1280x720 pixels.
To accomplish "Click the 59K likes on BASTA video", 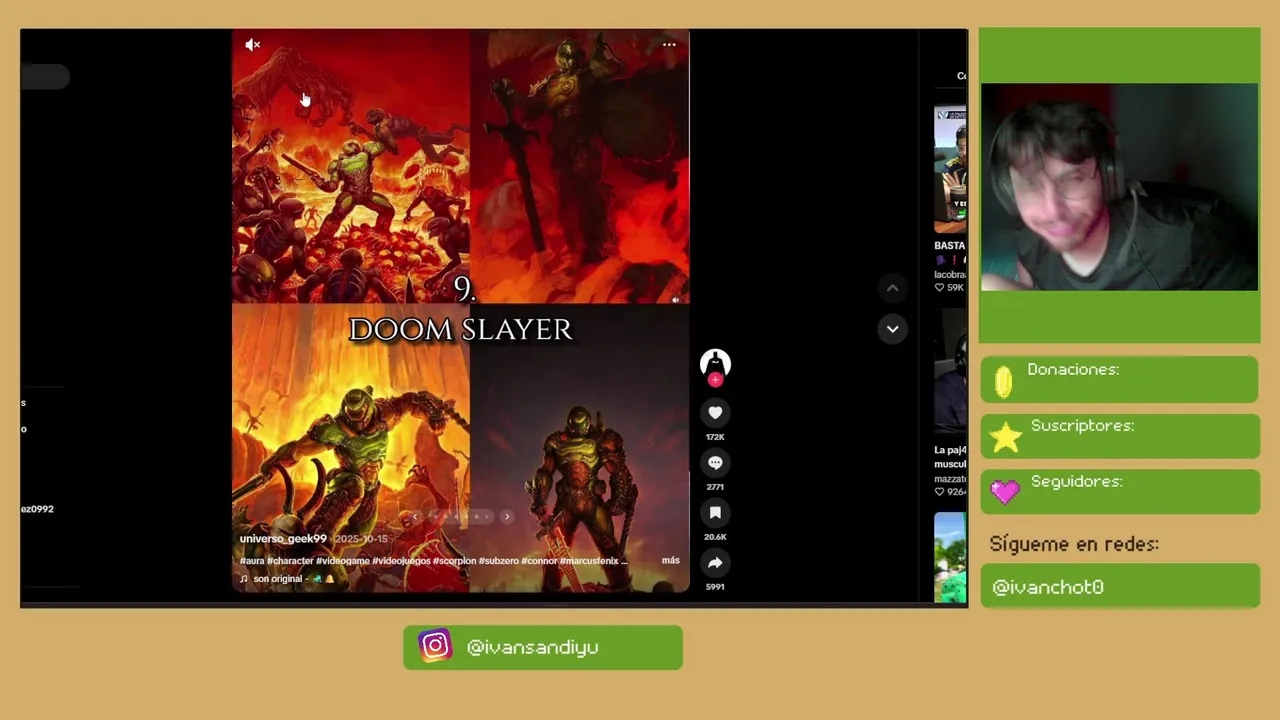I will [949, 288].
